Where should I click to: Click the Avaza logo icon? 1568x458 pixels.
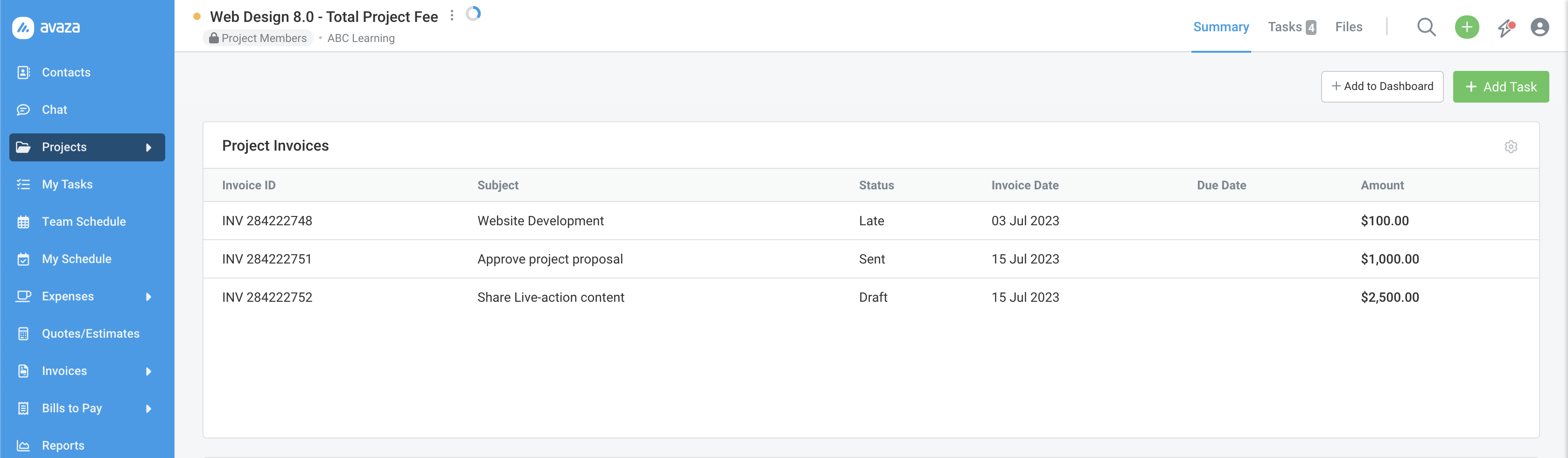(23, 28)
